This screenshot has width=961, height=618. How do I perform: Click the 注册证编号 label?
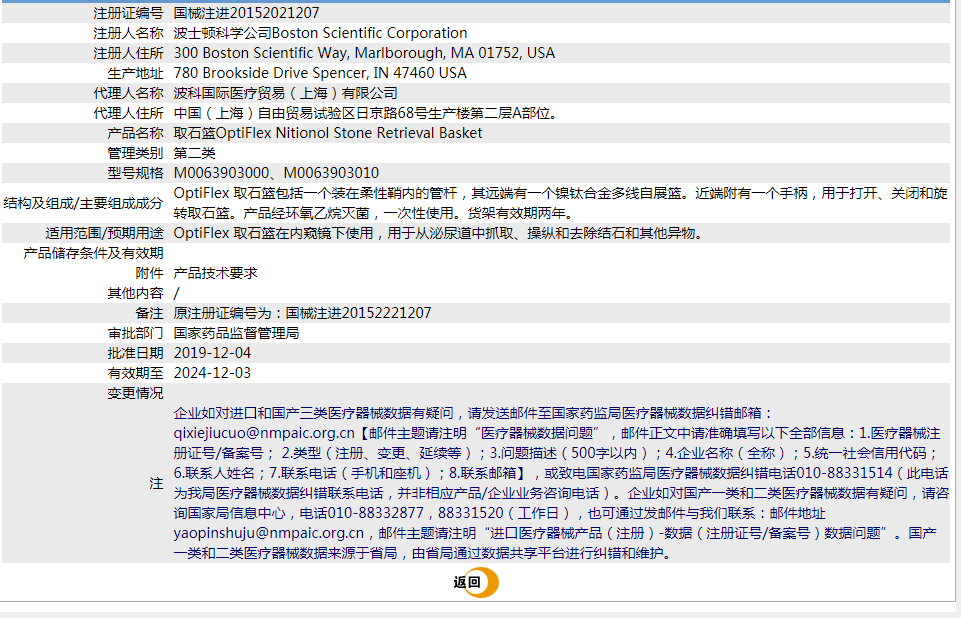(128, 13)
